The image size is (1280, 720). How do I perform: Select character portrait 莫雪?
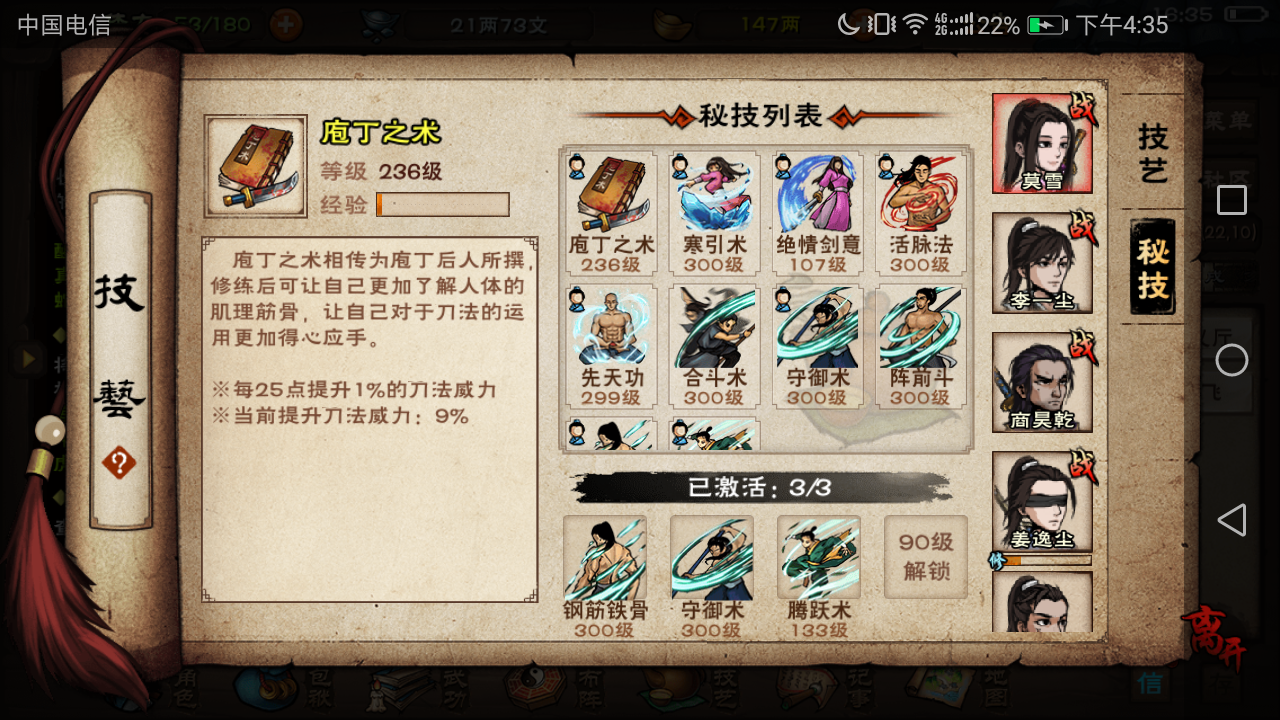[x=1042, y=143]
